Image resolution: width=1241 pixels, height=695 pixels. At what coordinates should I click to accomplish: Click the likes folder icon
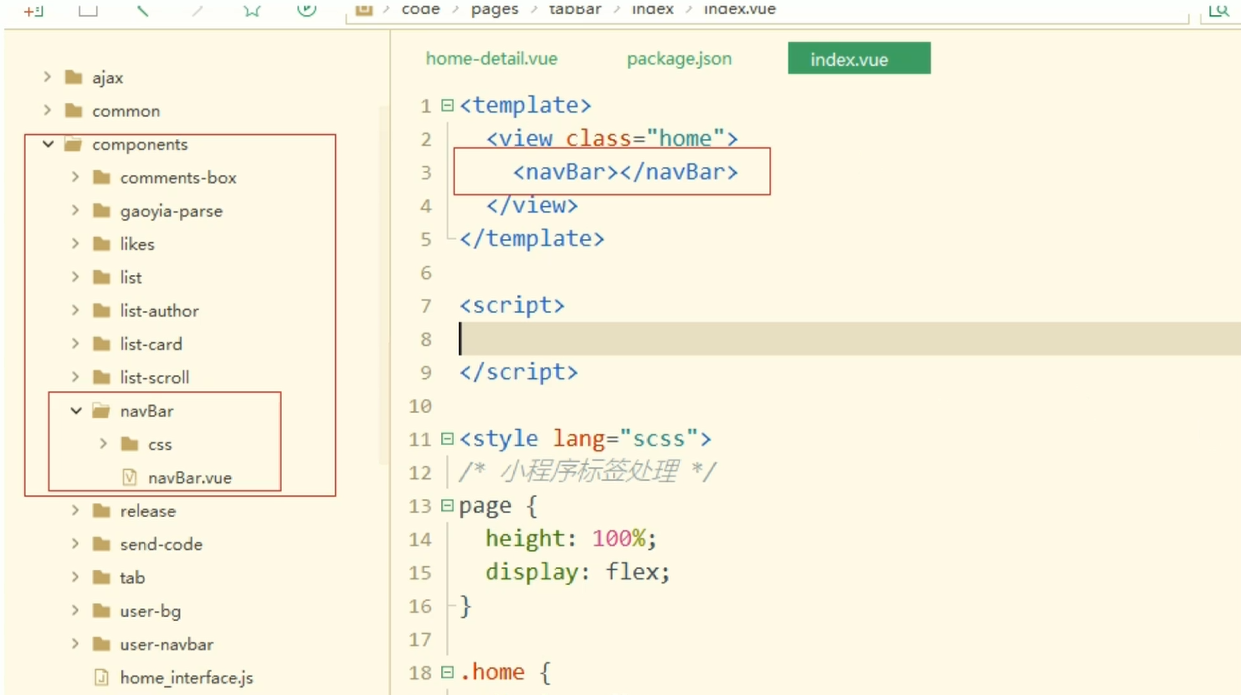point(101,244)
